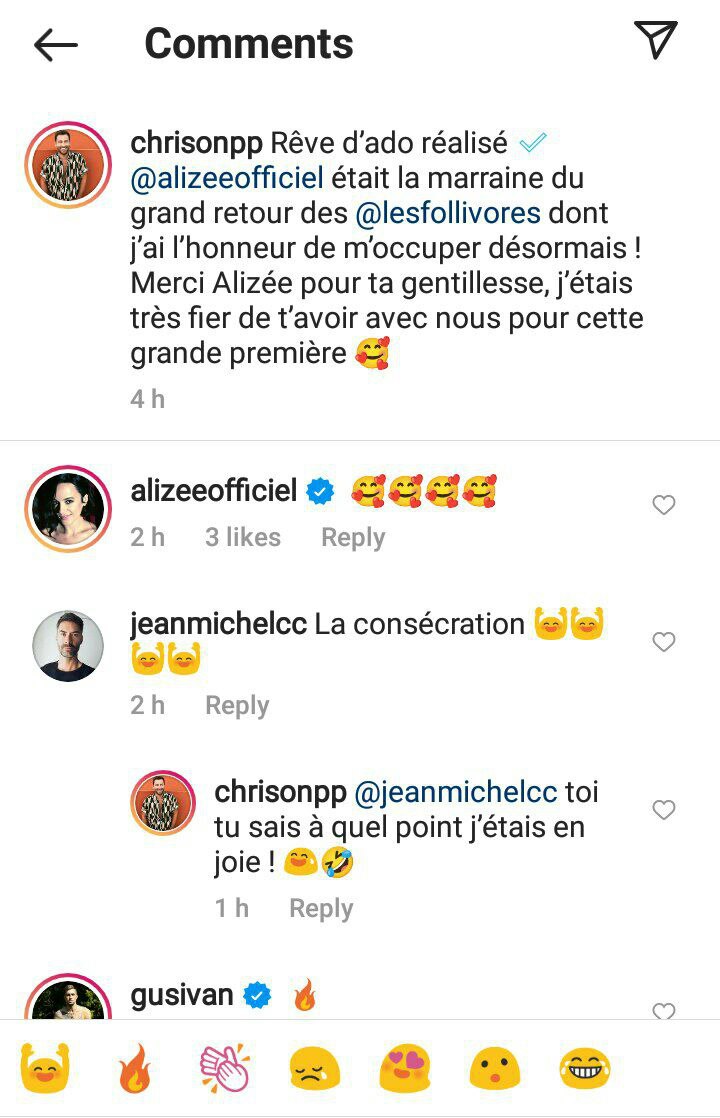Go back using the arrow icon
Screen dimensions: 720x1118
click(56, 44)
